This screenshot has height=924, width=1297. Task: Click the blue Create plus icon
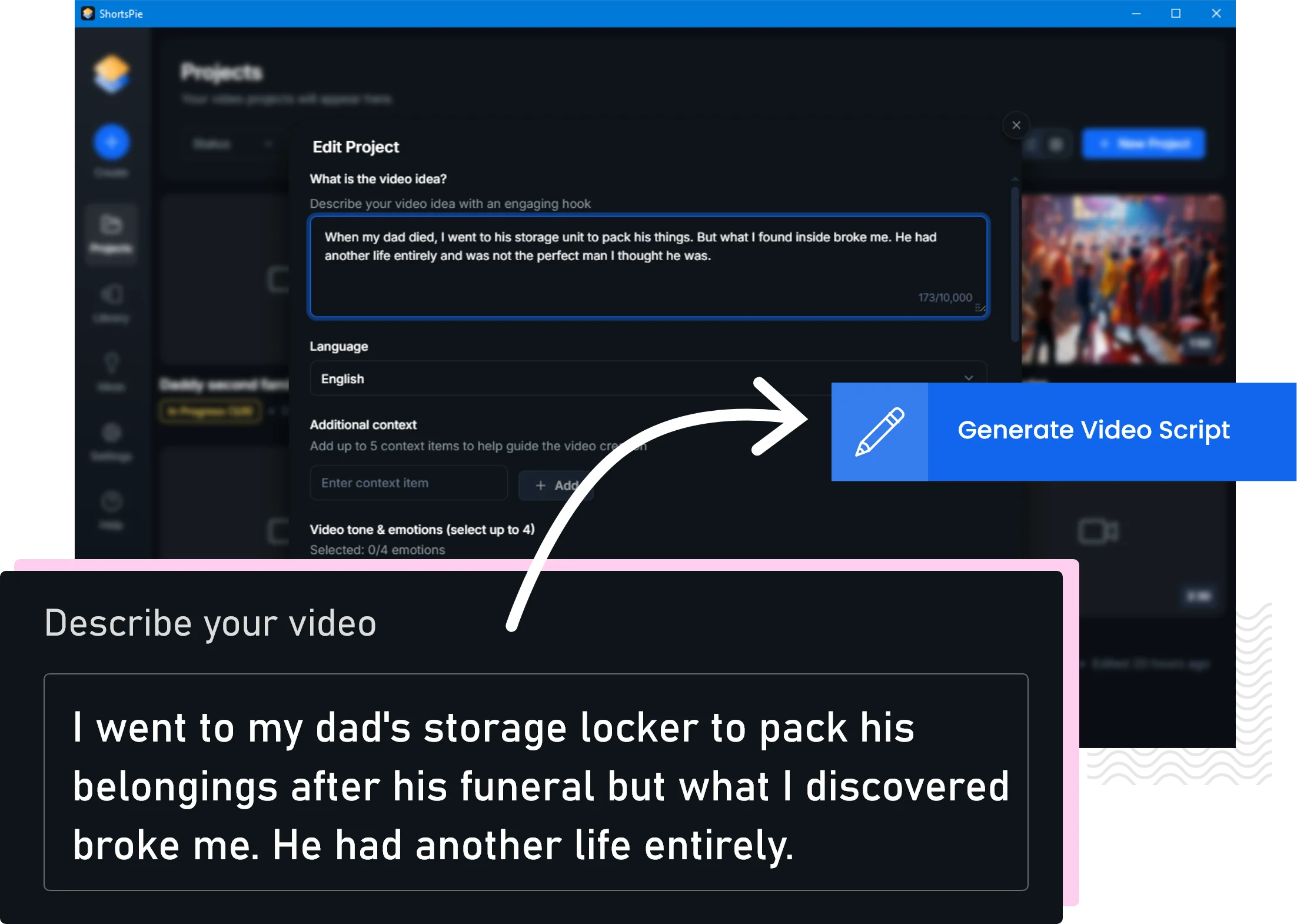tap(111, 142)
